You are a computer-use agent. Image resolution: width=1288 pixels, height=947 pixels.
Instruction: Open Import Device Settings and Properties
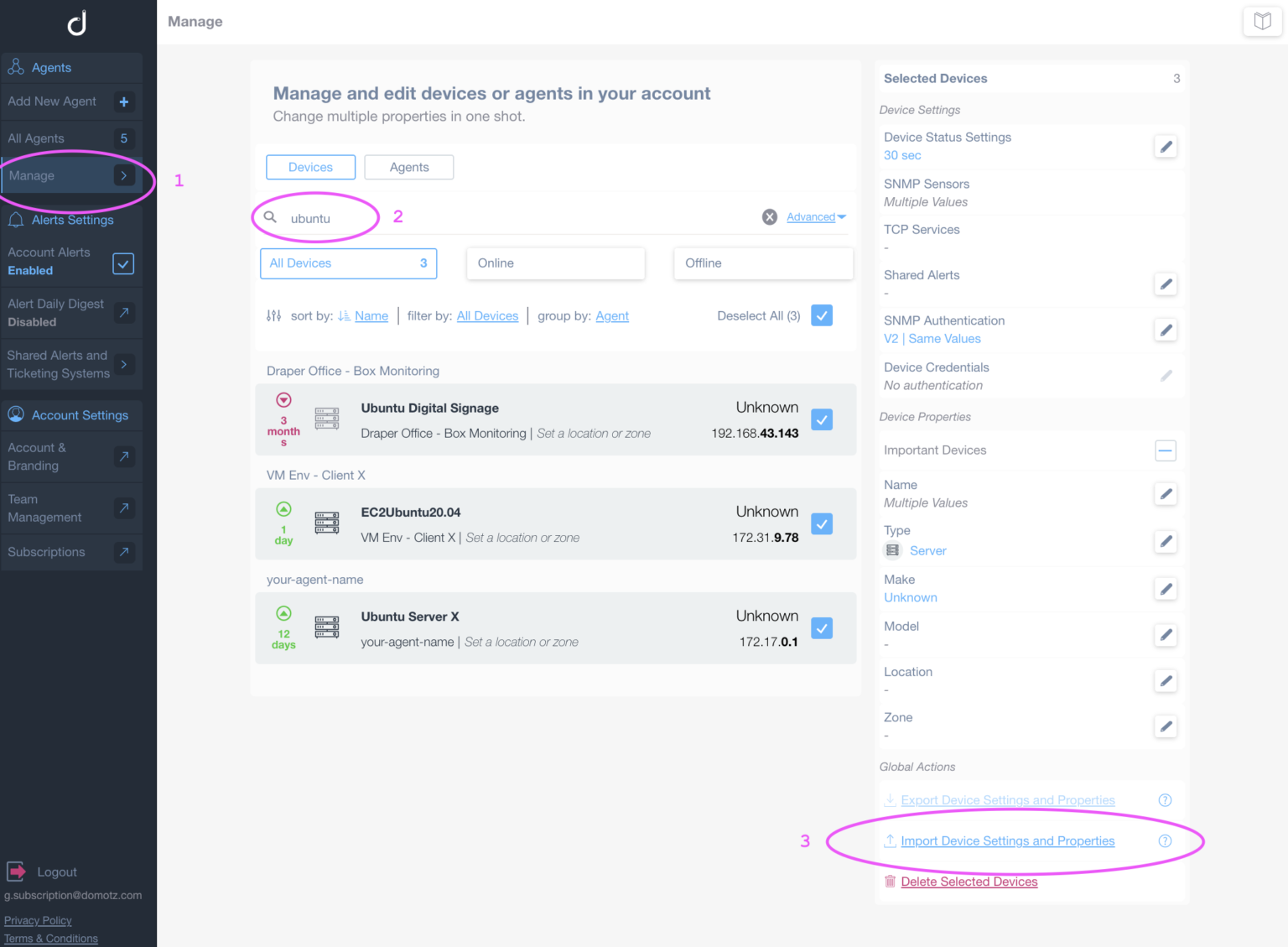(1007, 840)
